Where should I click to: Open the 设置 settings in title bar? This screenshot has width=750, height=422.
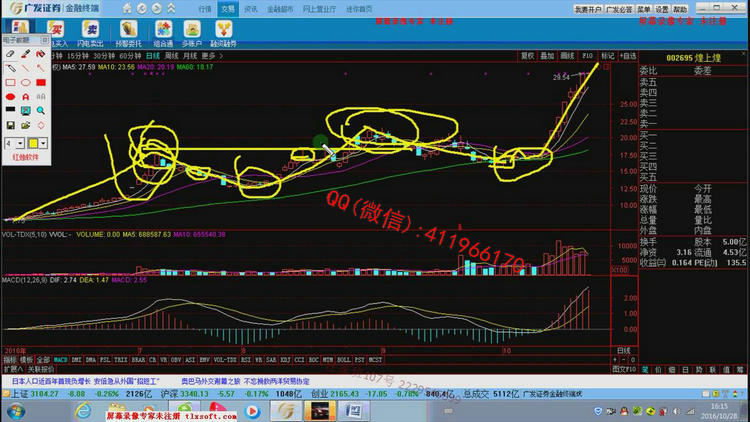662,9
